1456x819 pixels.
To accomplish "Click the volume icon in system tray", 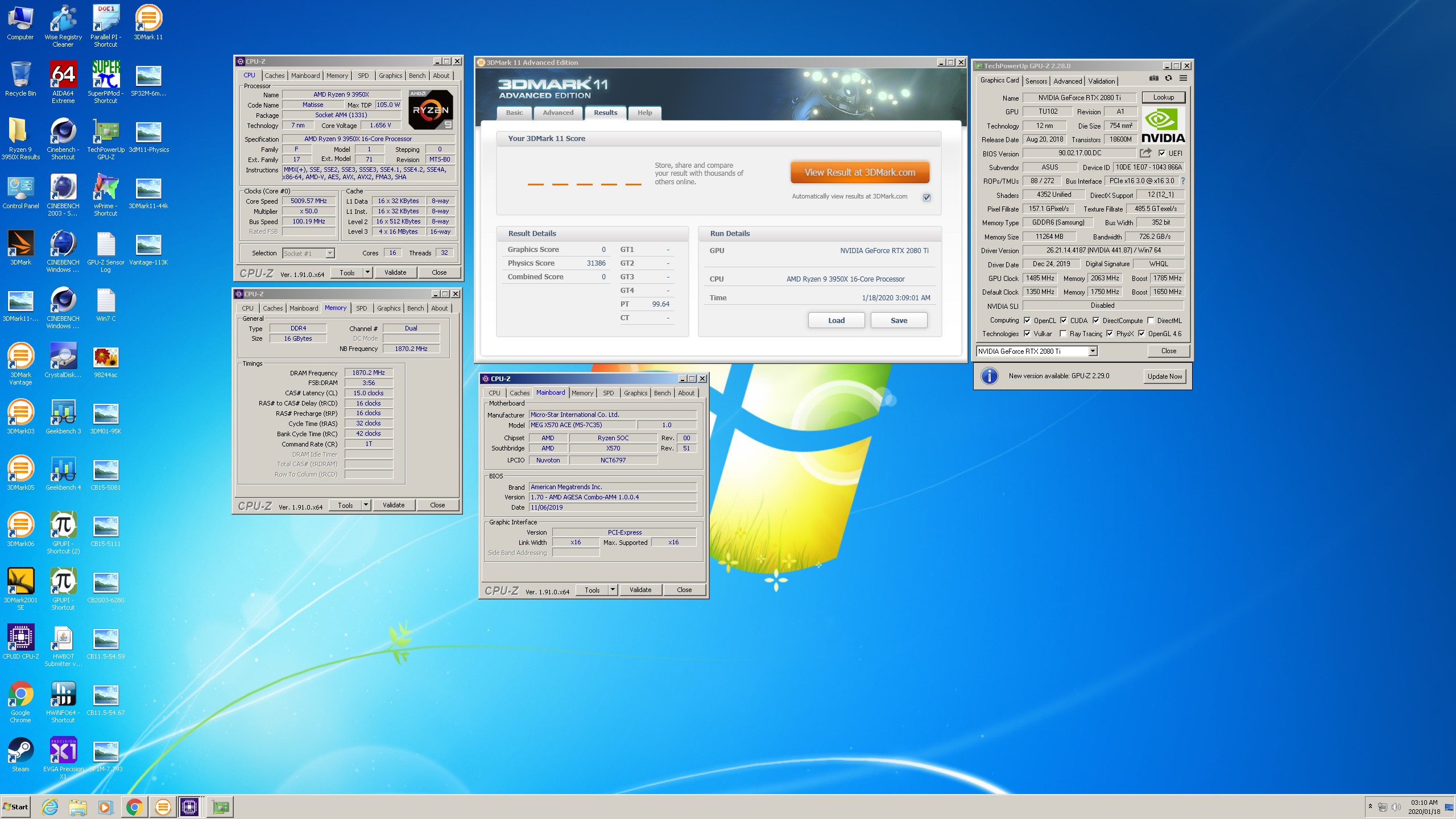I will (x=1396, y=807).
